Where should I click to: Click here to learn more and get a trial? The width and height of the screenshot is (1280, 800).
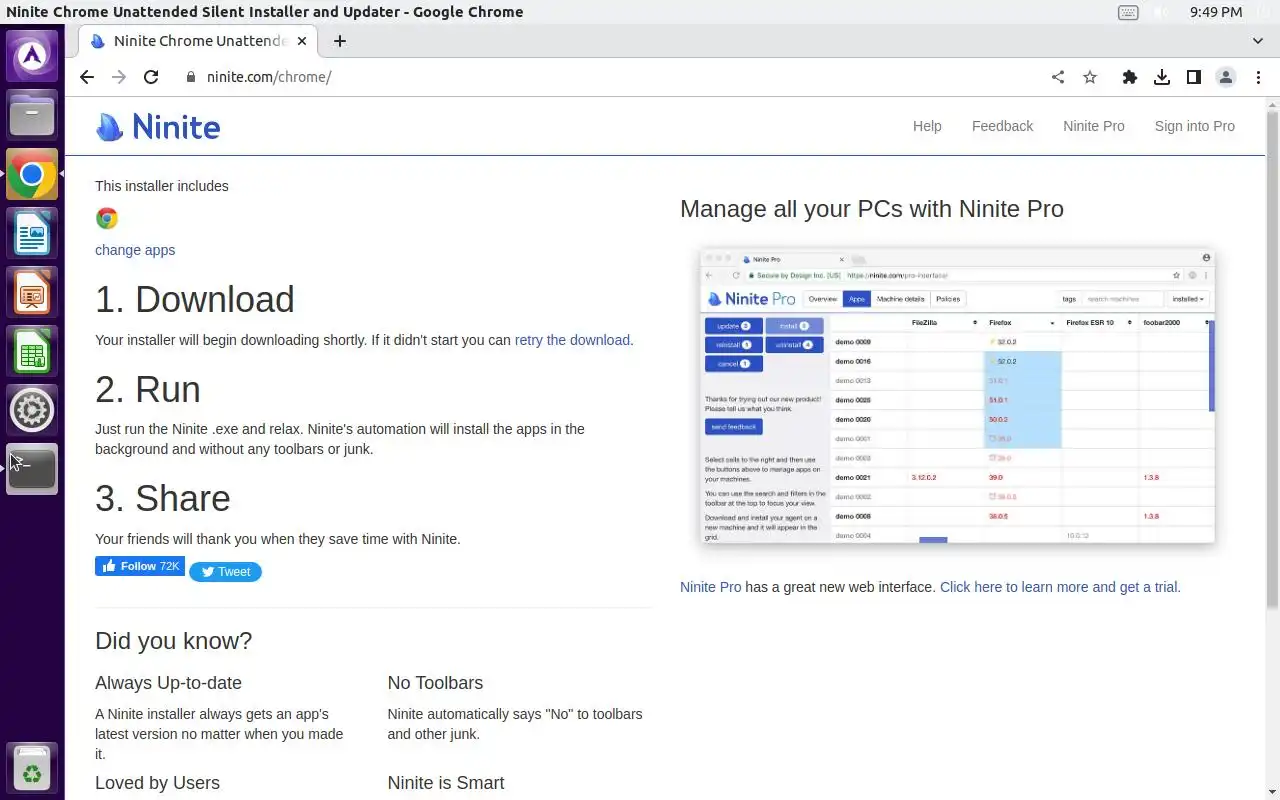(1060, 587)
